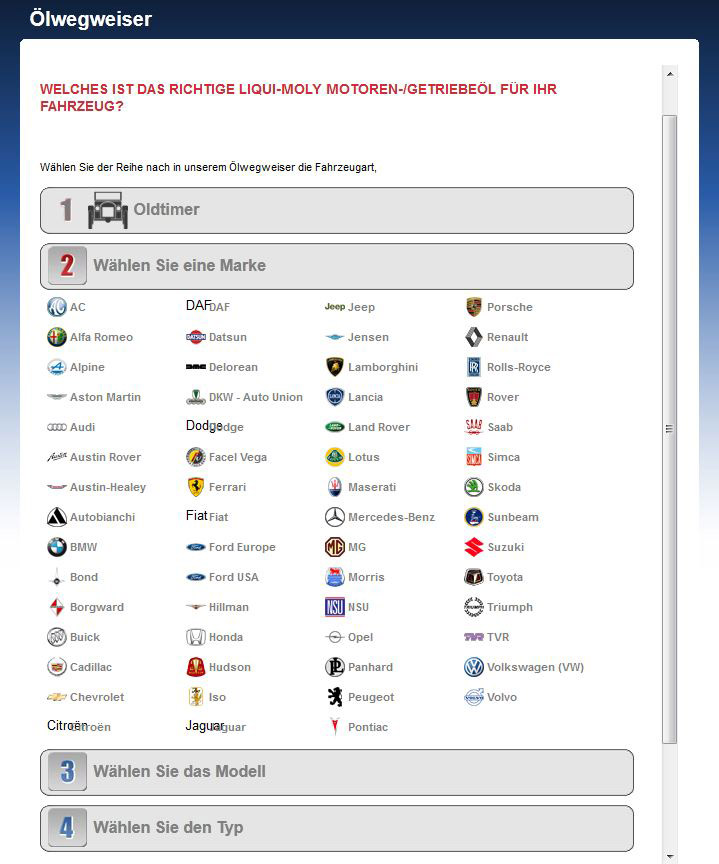Choose Iso from the brand list

[217, 697]
